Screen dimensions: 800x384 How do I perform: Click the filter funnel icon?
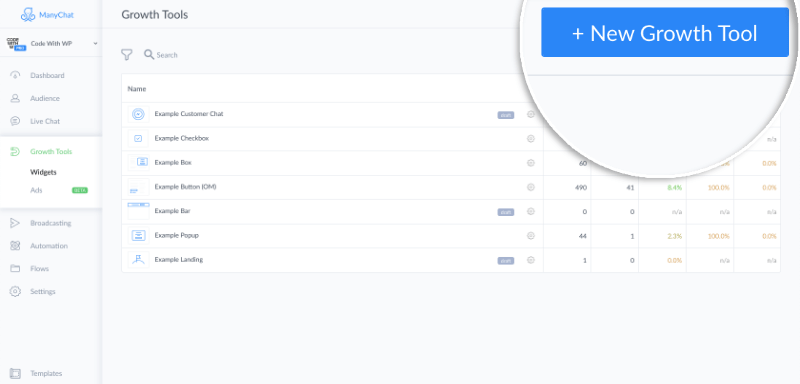tap(127, 55)
